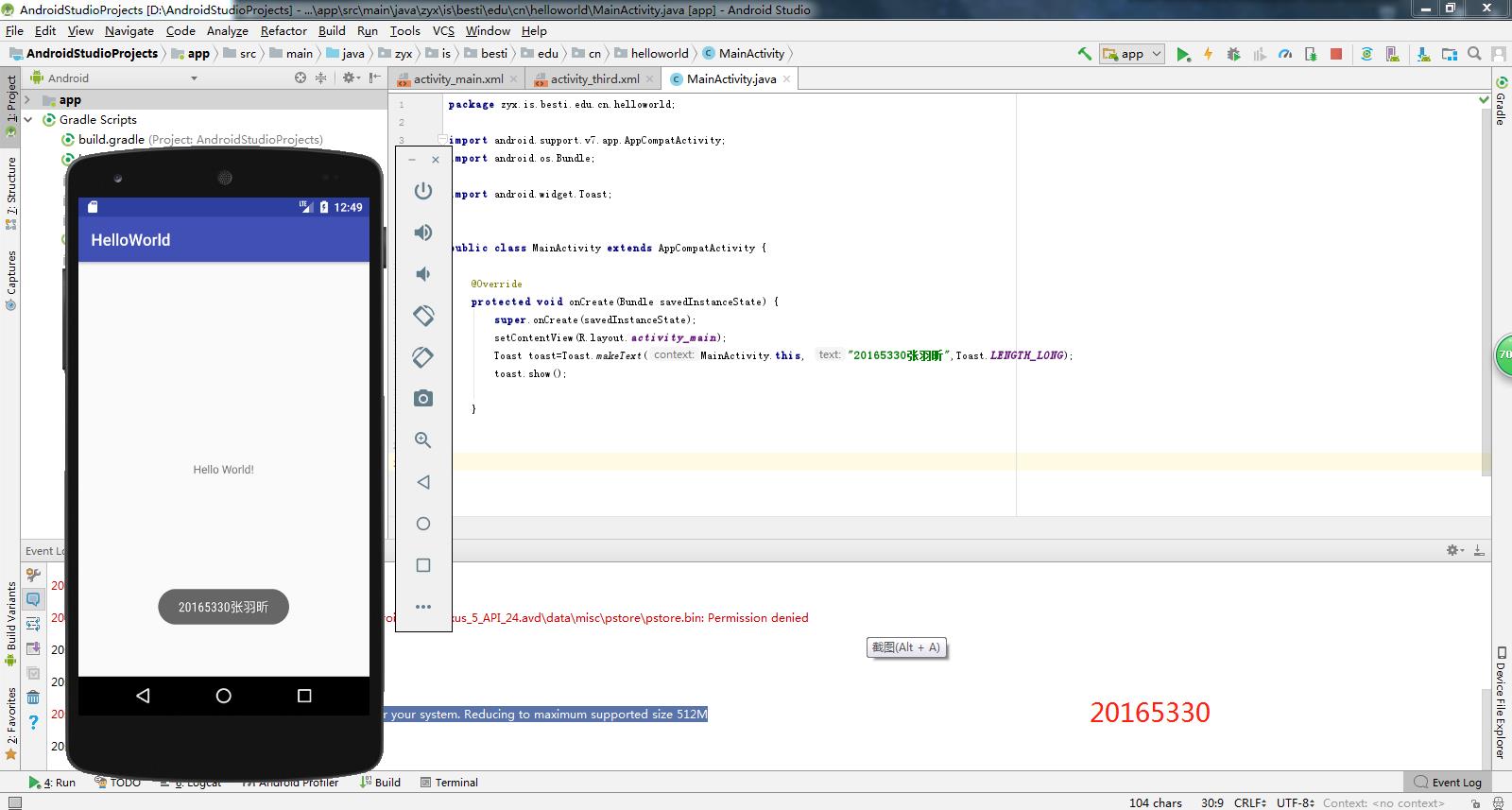Open Project Structure icon in toolbar

[x=1450, y=54]
